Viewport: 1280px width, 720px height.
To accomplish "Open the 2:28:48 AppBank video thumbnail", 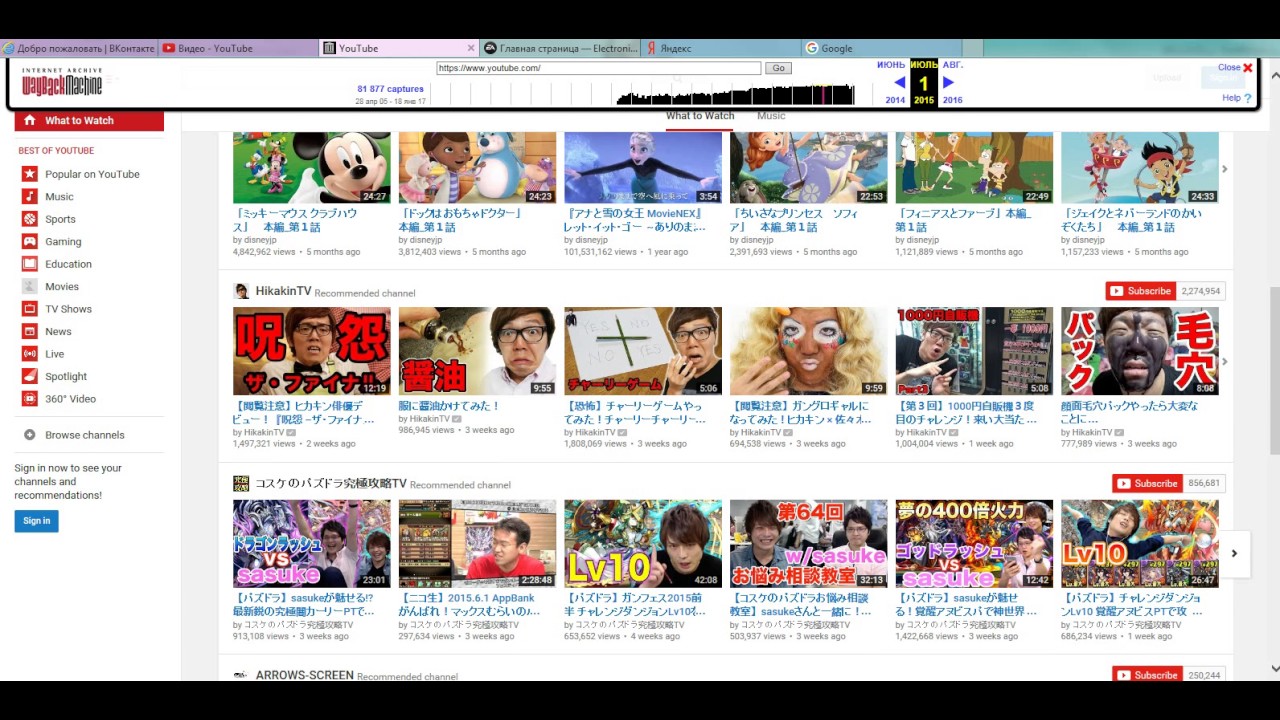I will tap(477, 544).
